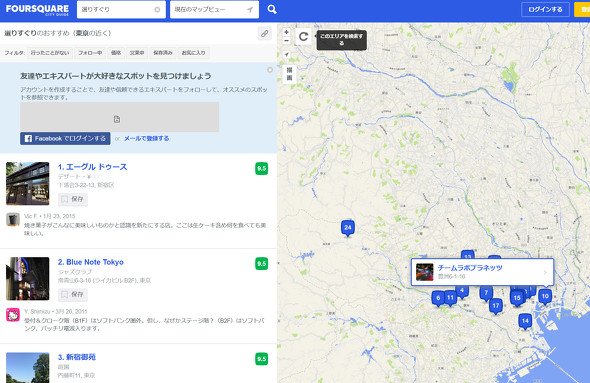Zoom out the map with the minus control
The width and height of the screenshot is (590, 383).
286,41
